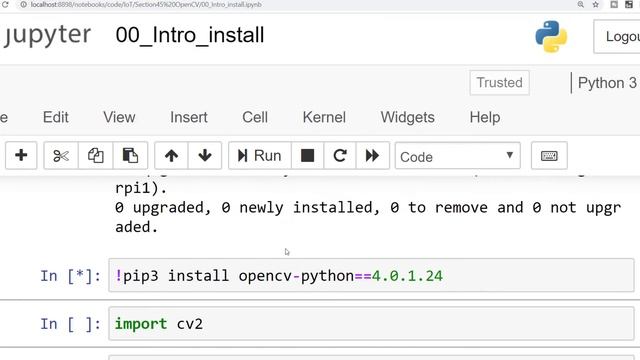Move selected cell up arrow

171,156
